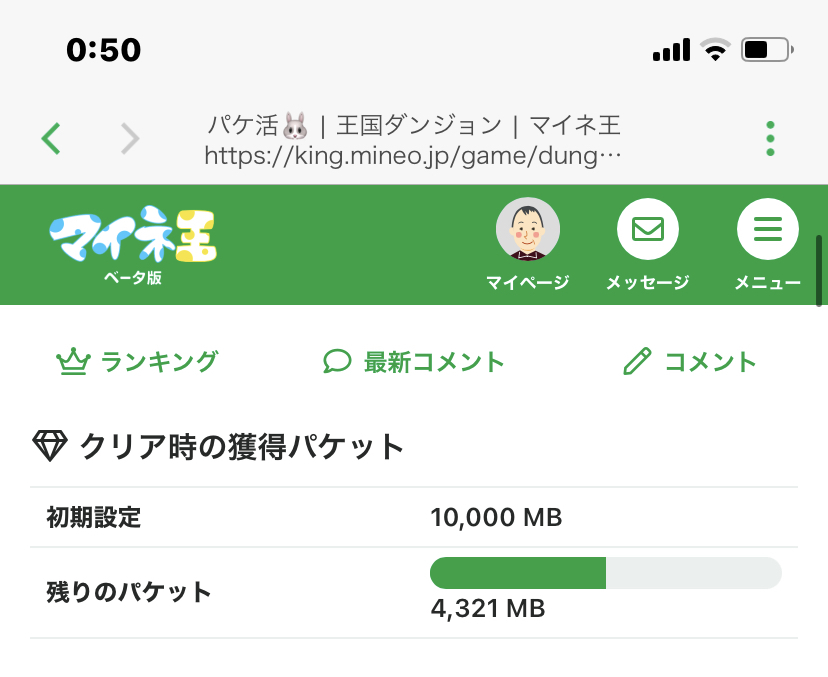The image size is (828, 677).
Task: Tap the crown ranking icon
Action: (72, 362)
